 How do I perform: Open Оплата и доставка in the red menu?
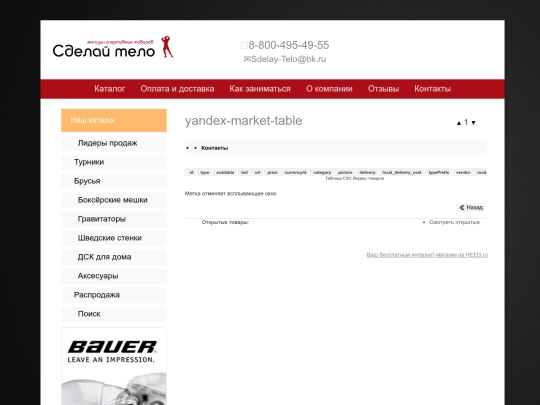177,89
